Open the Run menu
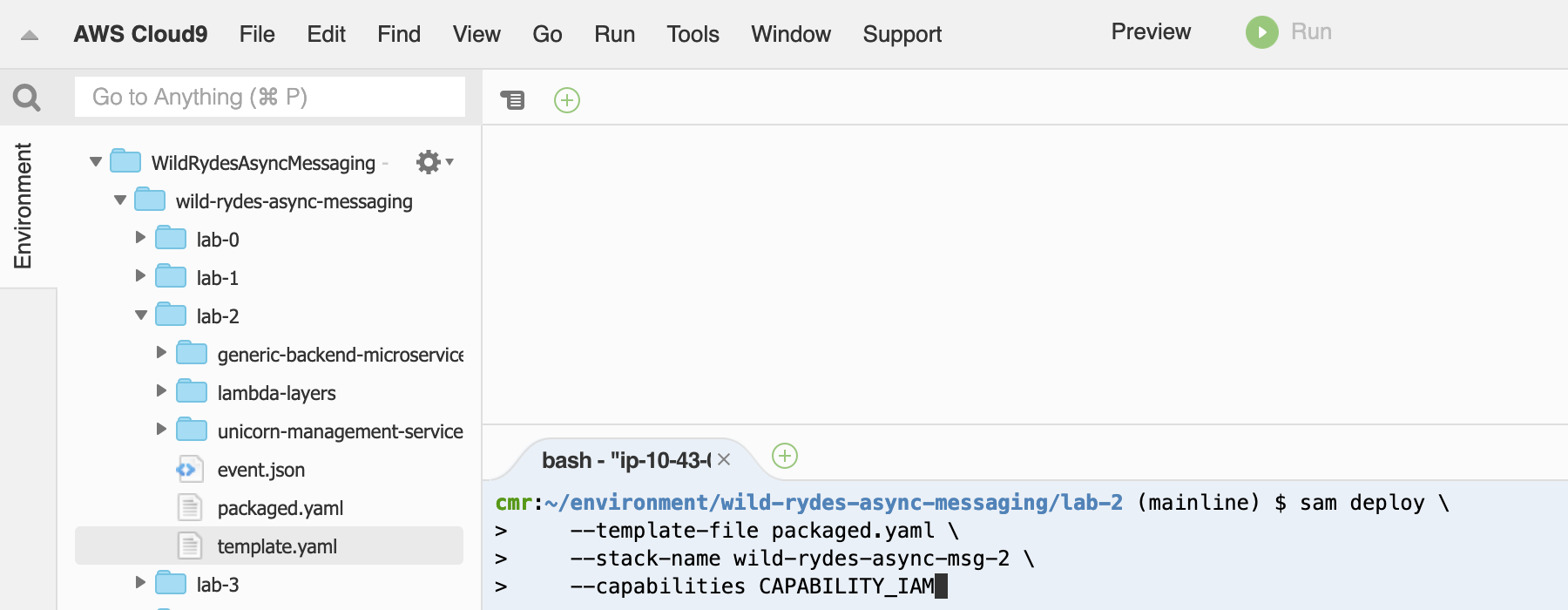1568x610 pixels. [615, 34]
